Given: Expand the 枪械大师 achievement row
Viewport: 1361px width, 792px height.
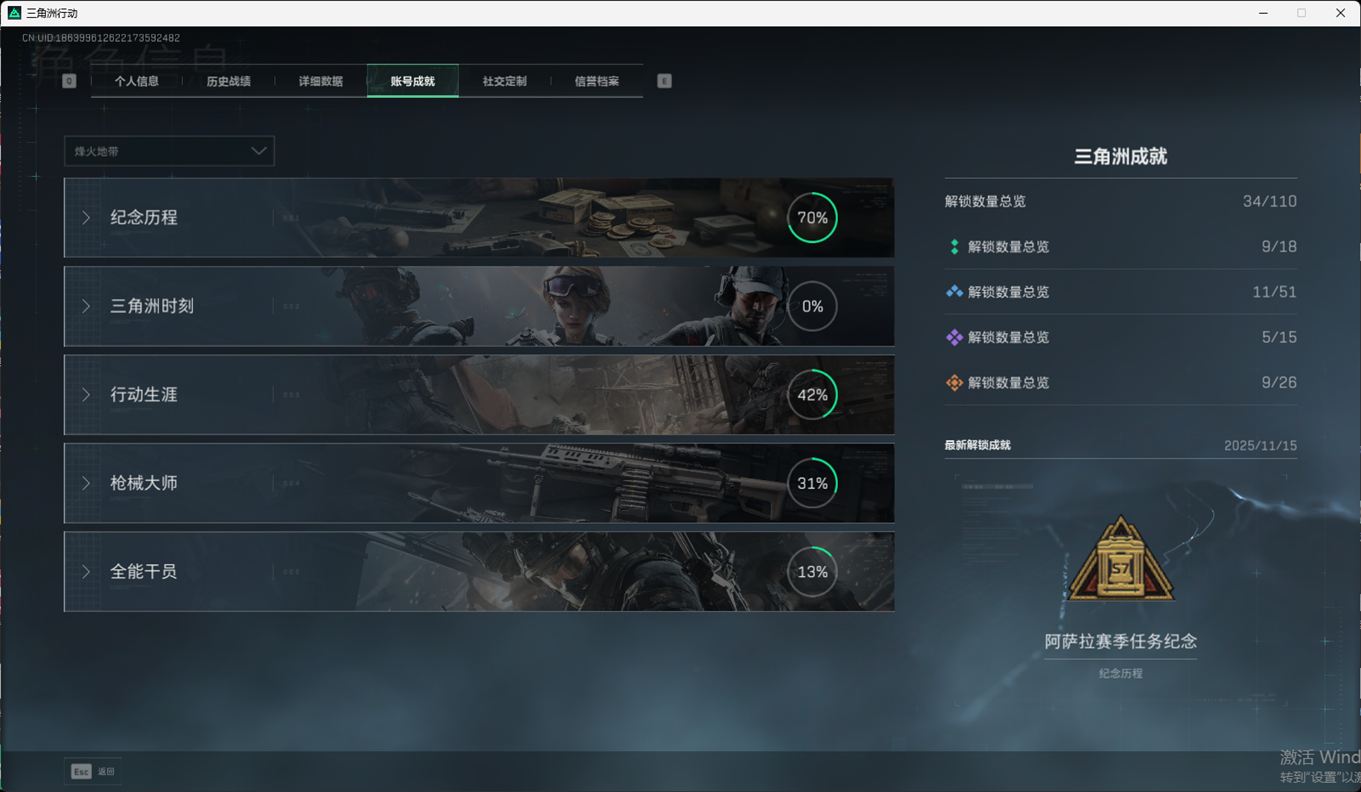Looking at the screenshot, I should [x=144, y=483].
